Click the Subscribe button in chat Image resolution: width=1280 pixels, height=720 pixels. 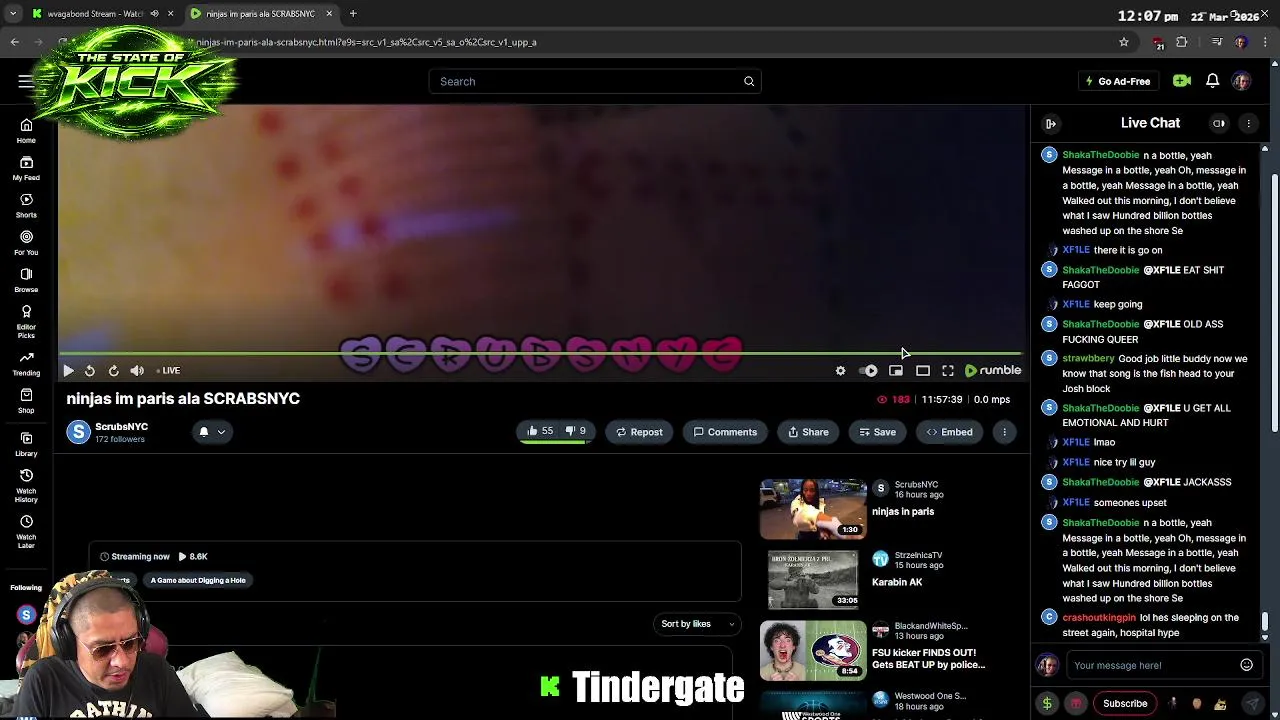click(1125, 703)
